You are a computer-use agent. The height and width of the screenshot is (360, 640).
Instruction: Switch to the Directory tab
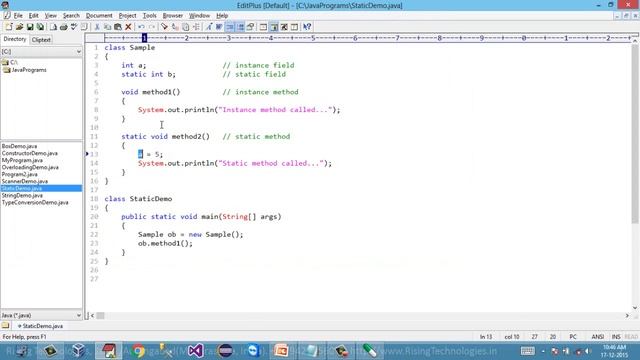coord(15,39)
